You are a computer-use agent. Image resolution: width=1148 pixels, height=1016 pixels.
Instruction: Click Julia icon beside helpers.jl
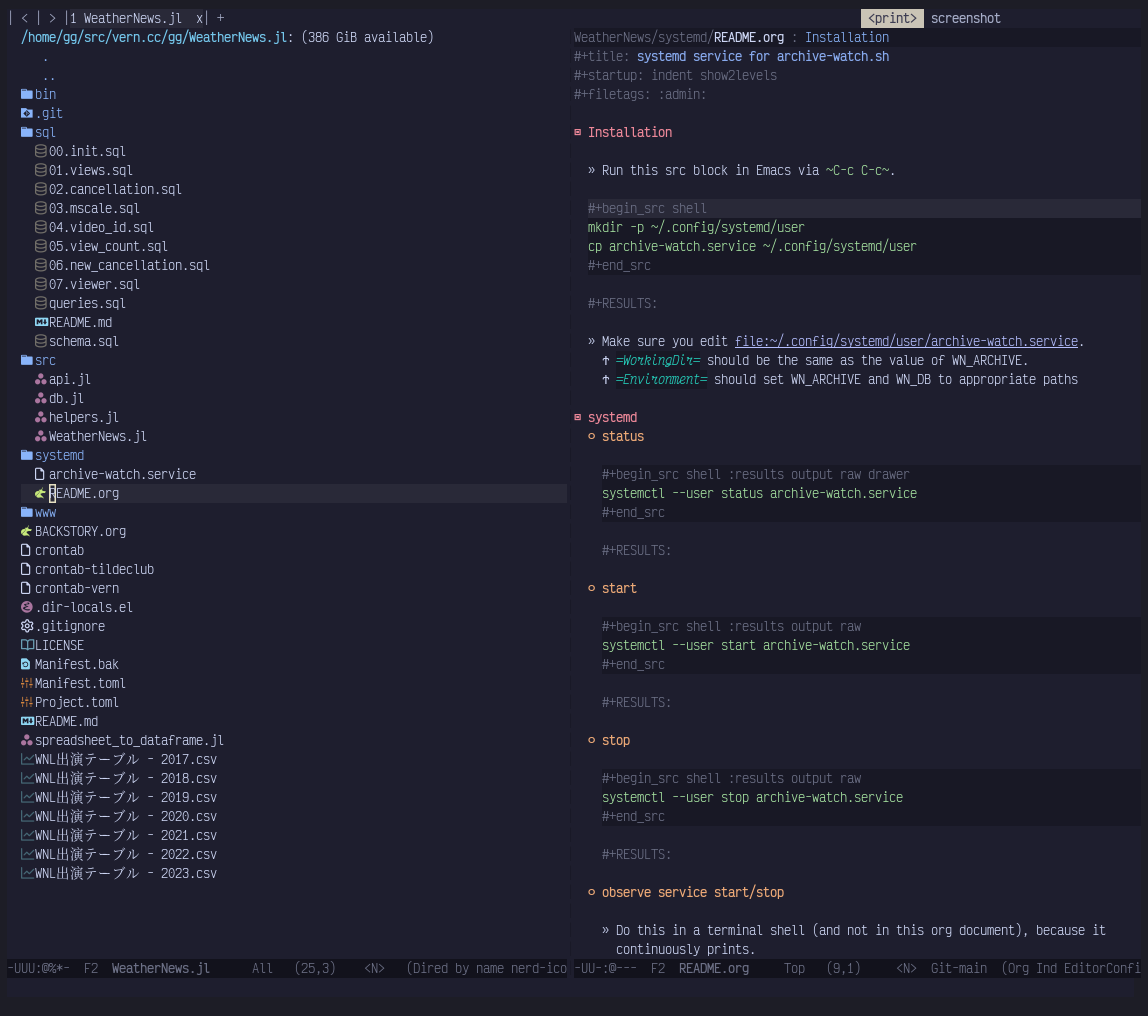41,418
